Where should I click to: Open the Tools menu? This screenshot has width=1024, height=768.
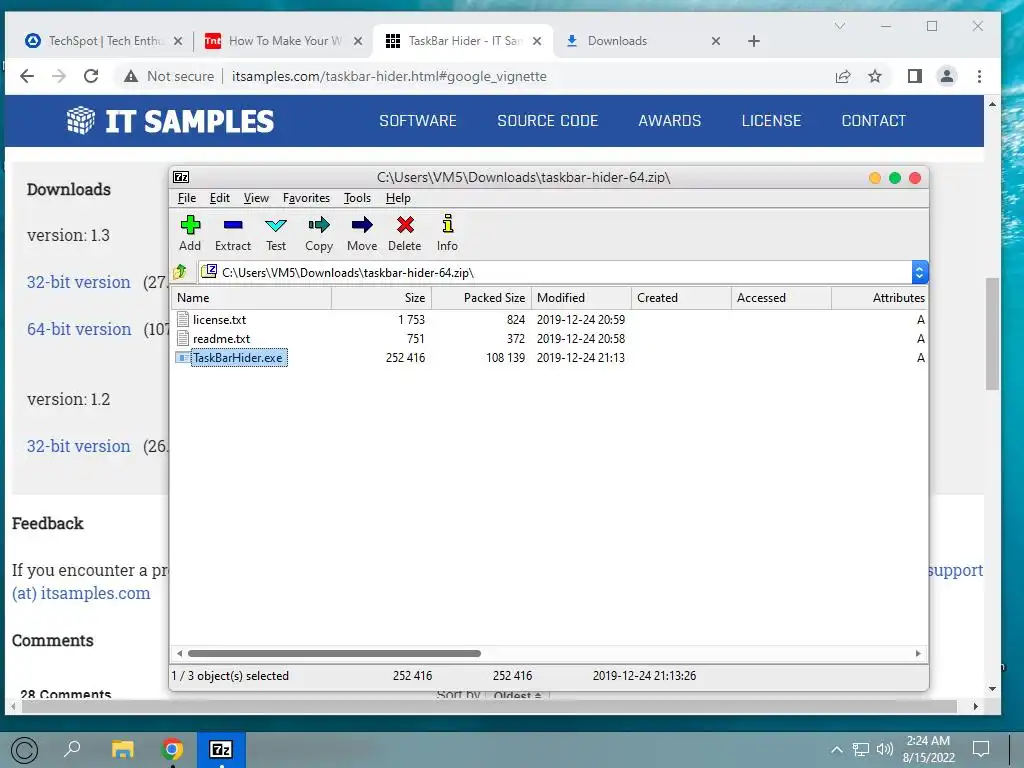pos(357,198)
